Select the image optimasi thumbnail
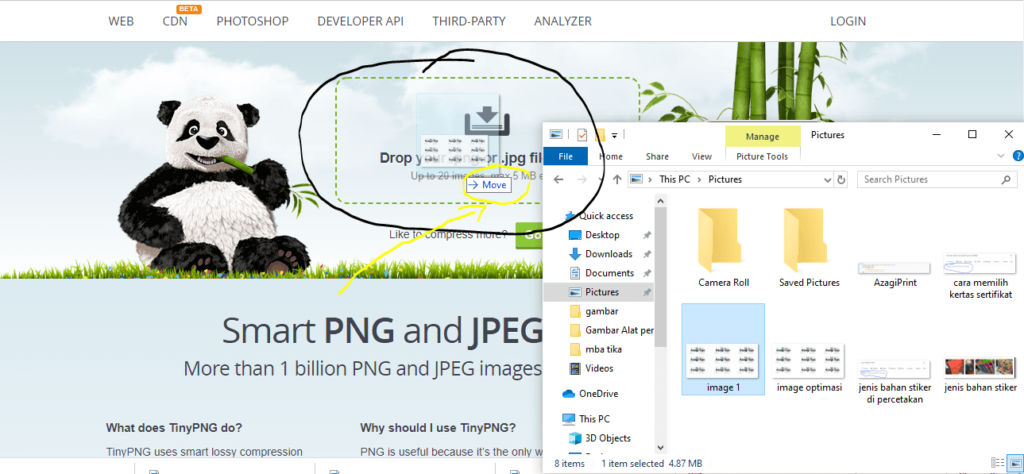This screenshot has height=474, width=1024. pyautogui.click(x=809, y=369)
